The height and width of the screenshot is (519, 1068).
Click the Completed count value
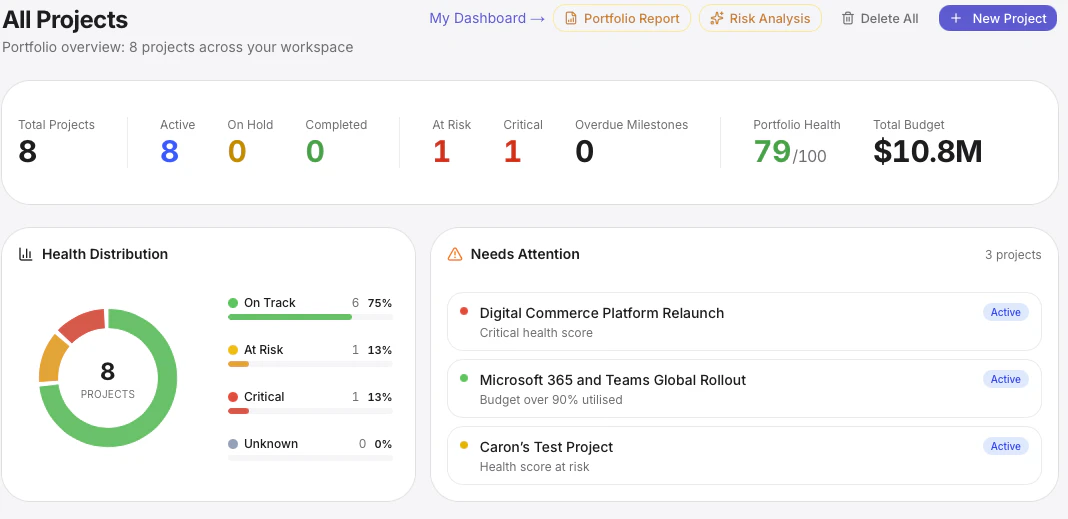pyautogui.click(x=315, y=151)
